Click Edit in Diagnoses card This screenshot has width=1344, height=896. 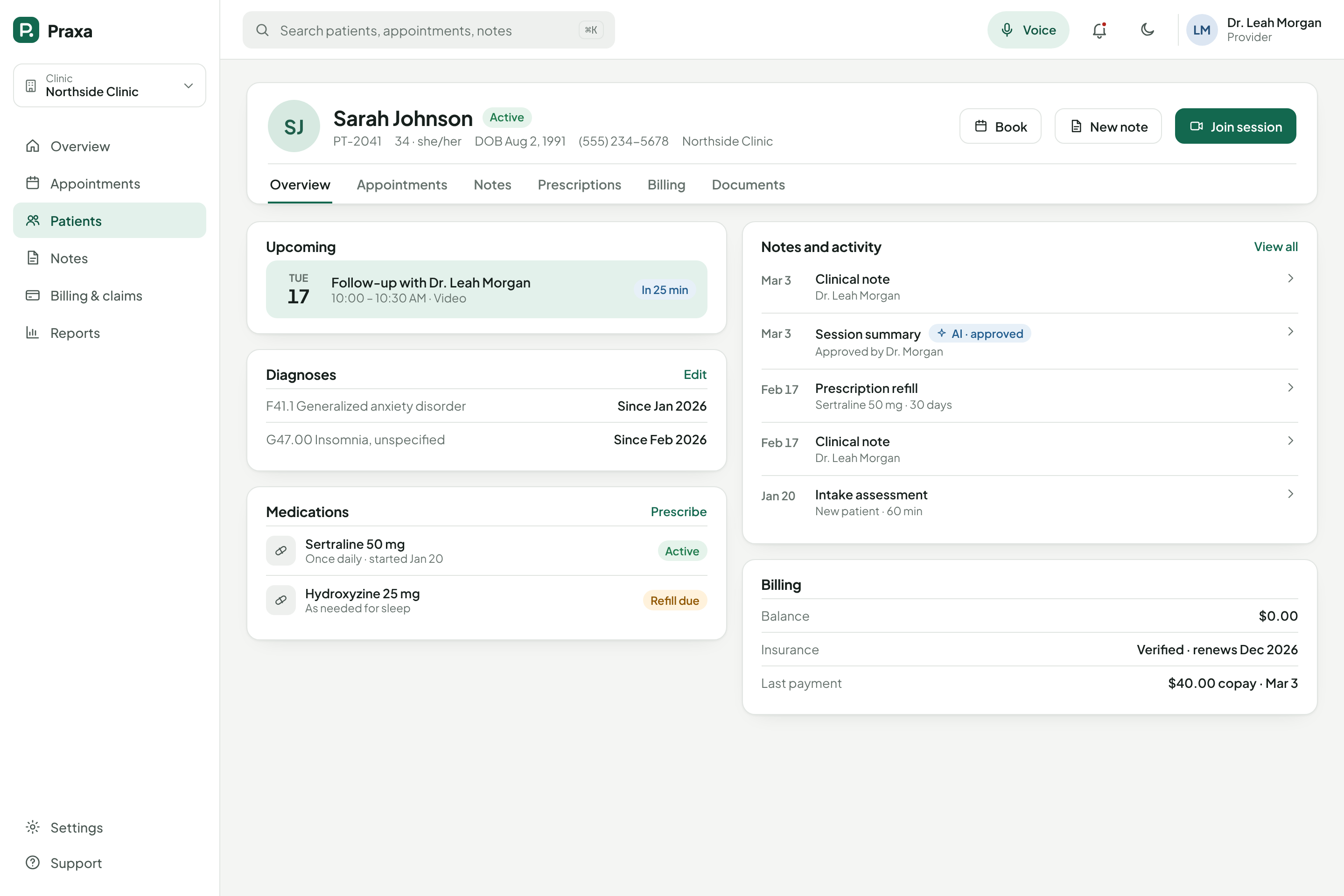click(x=695, y=375)
